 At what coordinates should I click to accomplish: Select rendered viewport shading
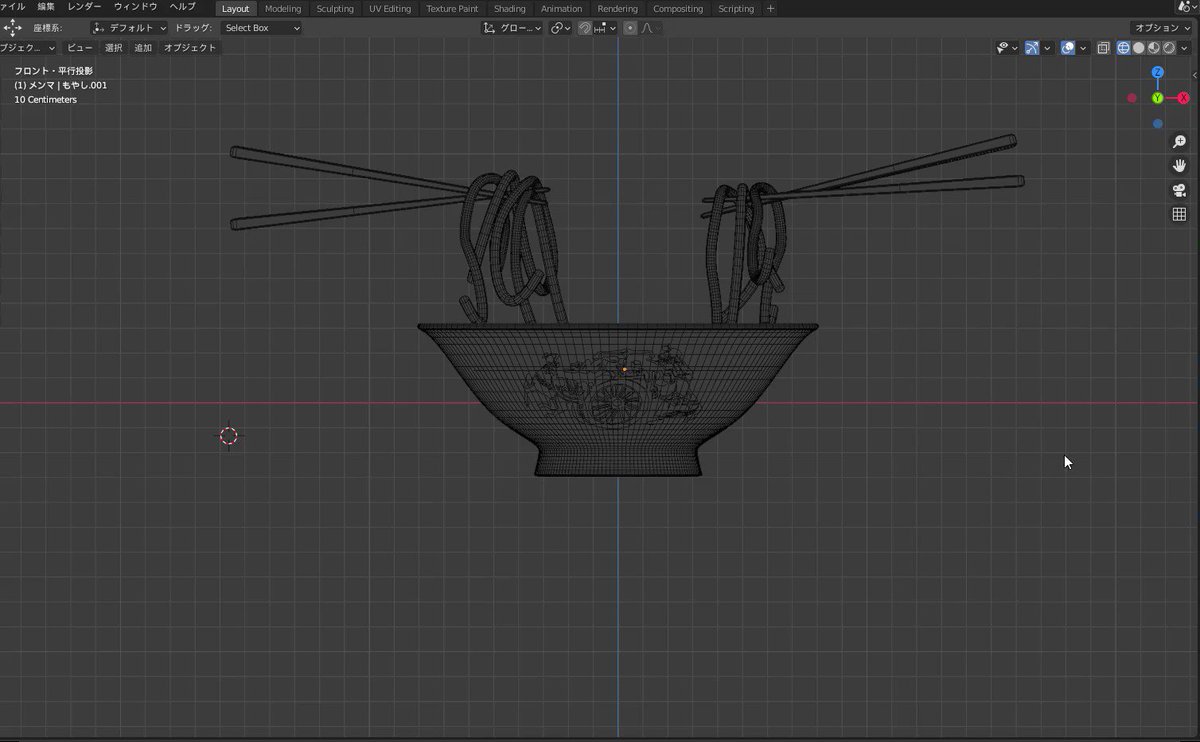[x=1168, y=47]
